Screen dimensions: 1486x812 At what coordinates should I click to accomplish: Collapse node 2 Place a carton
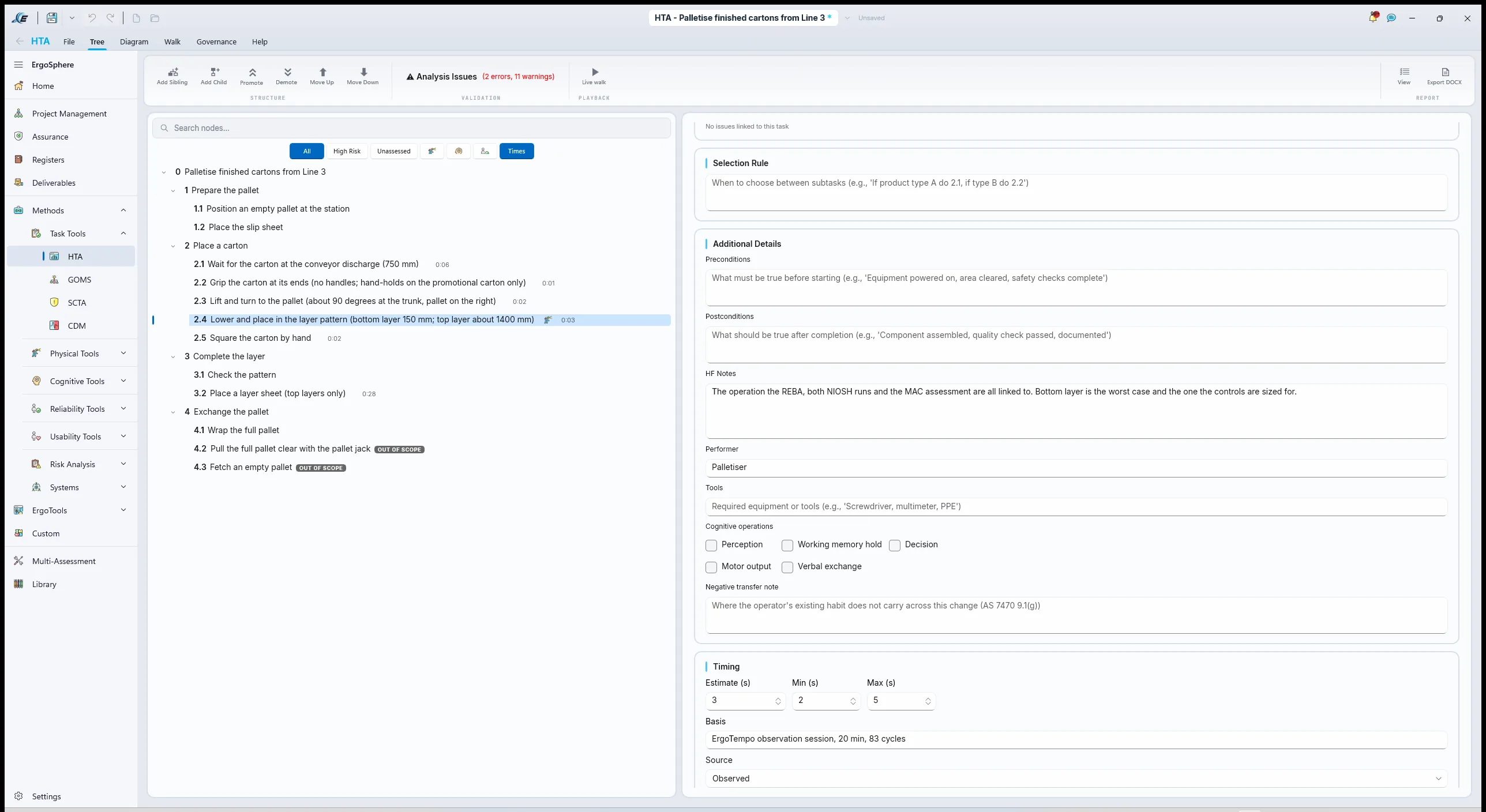173,246
